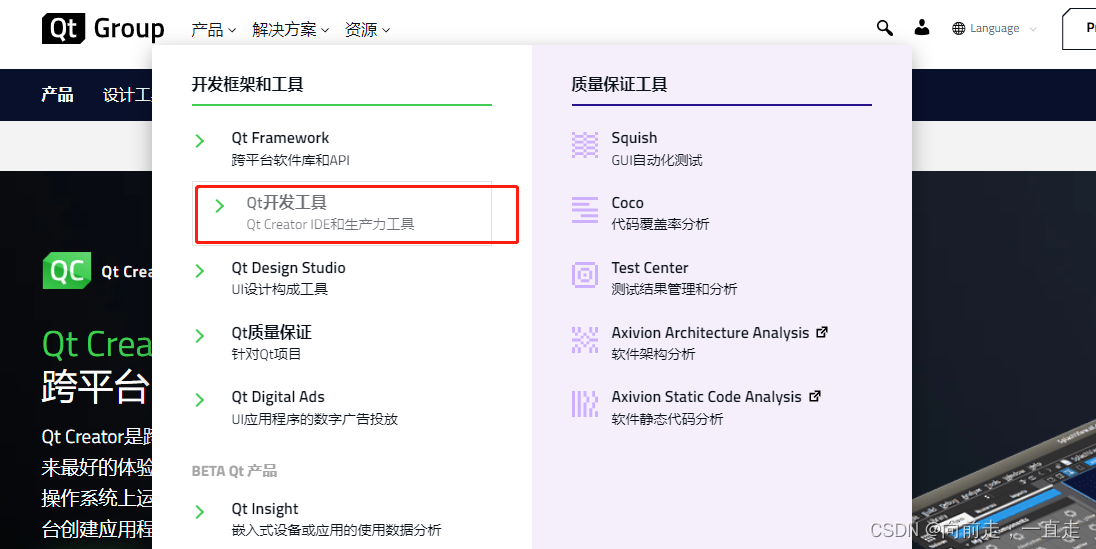The height and width of the screenshot is (549, 1096).
Task: Click the Coco product icon
Action: 585,210
